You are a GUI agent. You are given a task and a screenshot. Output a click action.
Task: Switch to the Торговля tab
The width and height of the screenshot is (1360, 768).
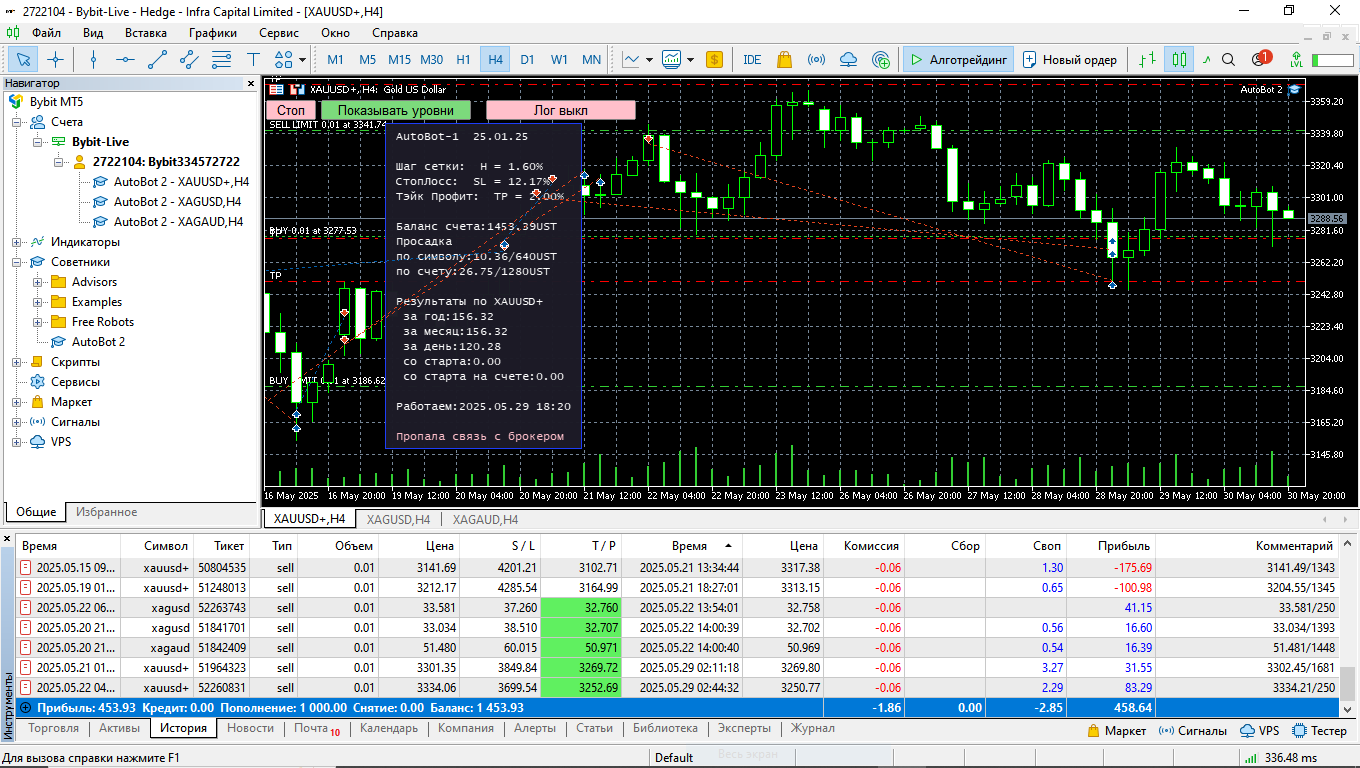54,728
